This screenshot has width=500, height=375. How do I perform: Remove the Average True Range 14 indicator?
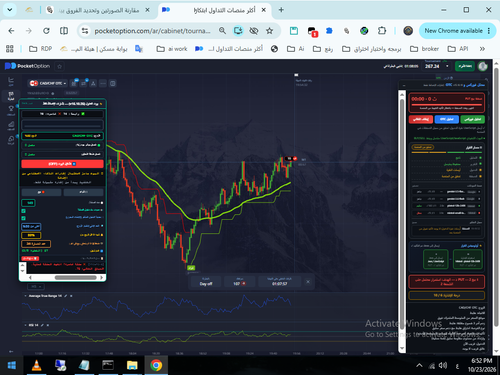[71, 296]
